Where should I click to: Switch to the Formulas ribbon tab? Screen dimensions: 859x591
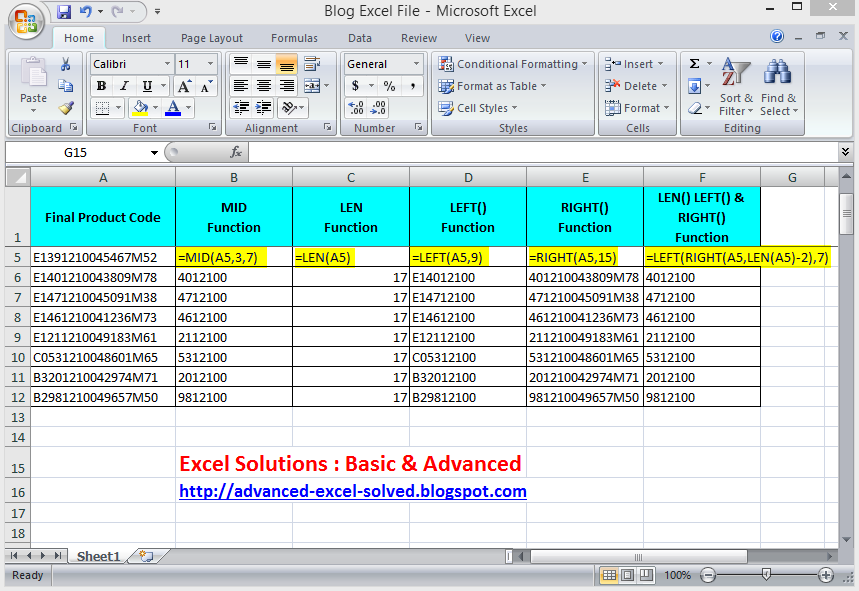click(293, 38)
